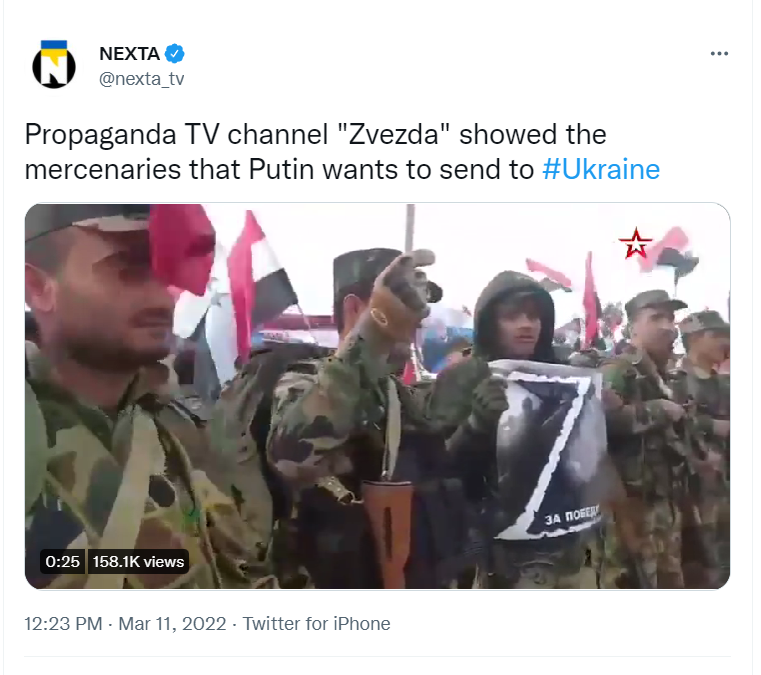Screen dimensions: 761x675
Task: Click the Zvezda red star watermark
Action: [635, 243]
